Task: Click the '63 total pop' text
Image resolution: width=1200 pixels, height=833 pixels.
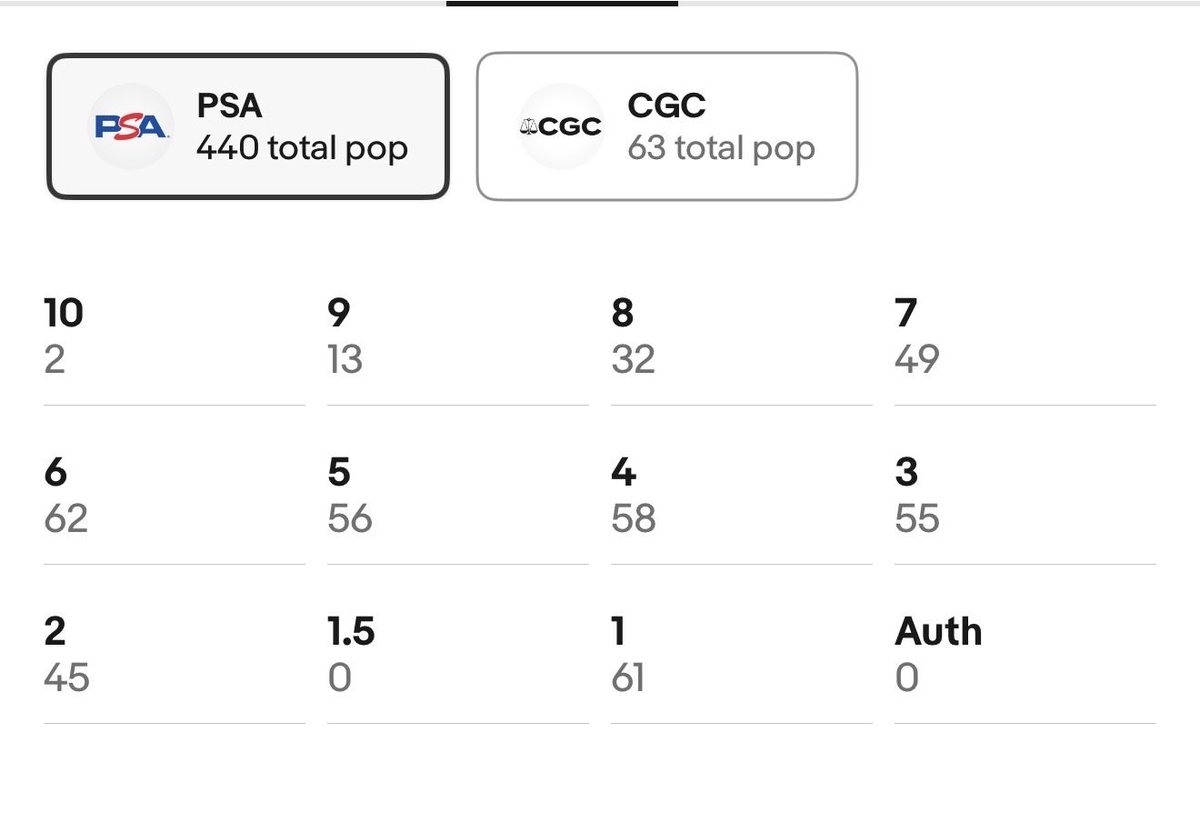Action: (x=721, y=149)
